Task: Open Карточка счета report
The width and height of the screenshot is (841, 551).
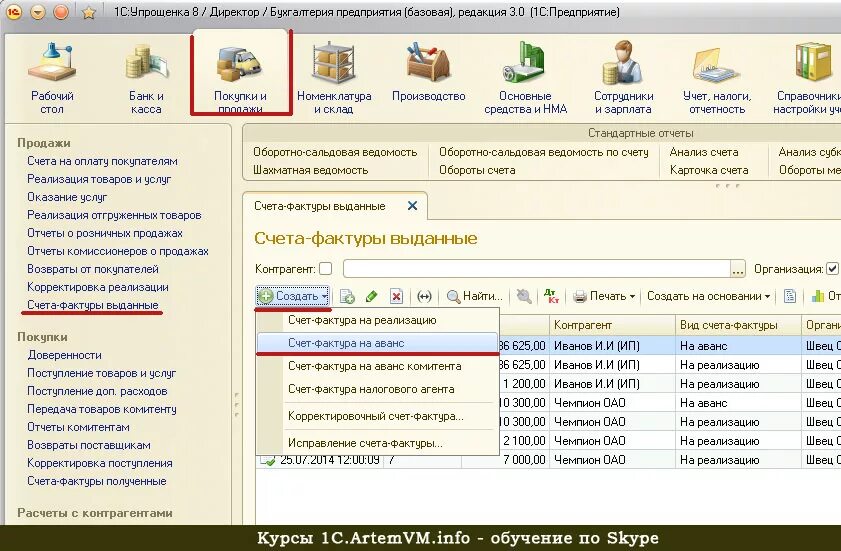Action: [709, 170]
